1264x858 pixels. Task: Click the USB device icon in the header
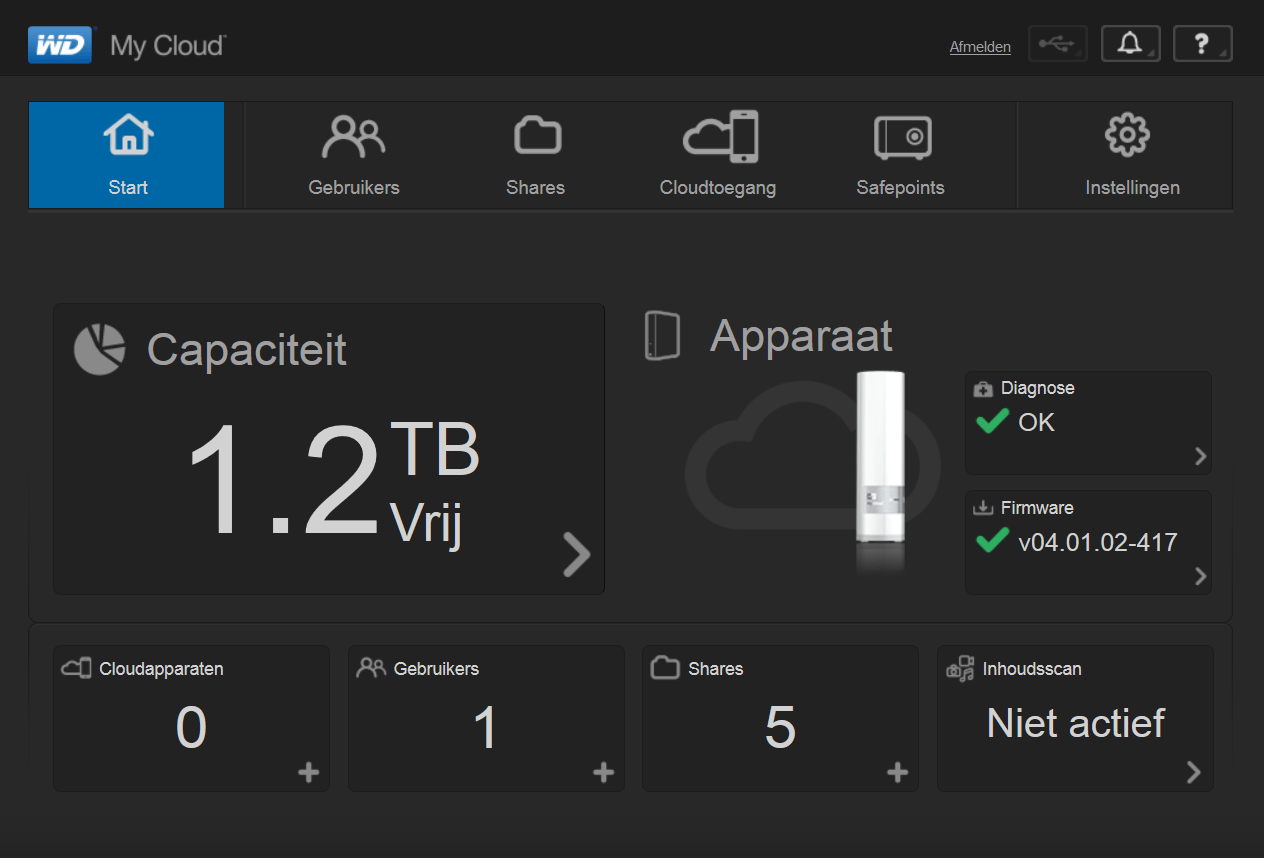[x=1058, y=43]
